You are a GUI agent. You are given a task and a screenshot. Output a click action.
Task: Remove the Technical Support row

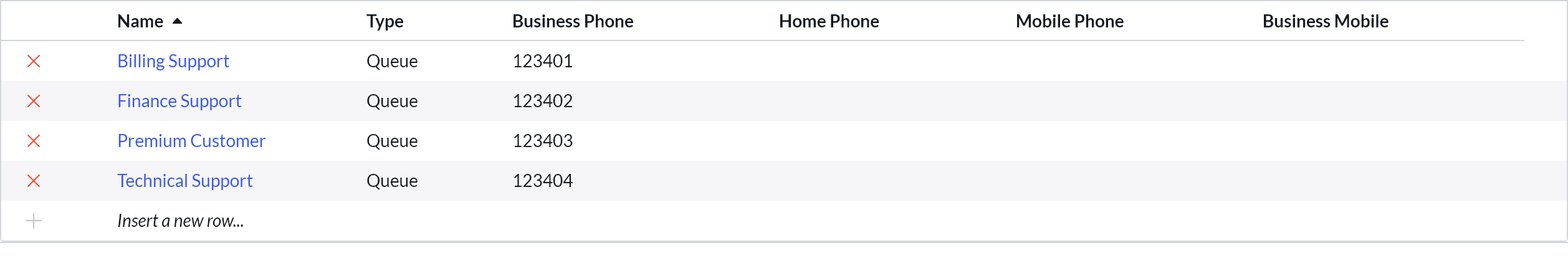click(34, 181)
